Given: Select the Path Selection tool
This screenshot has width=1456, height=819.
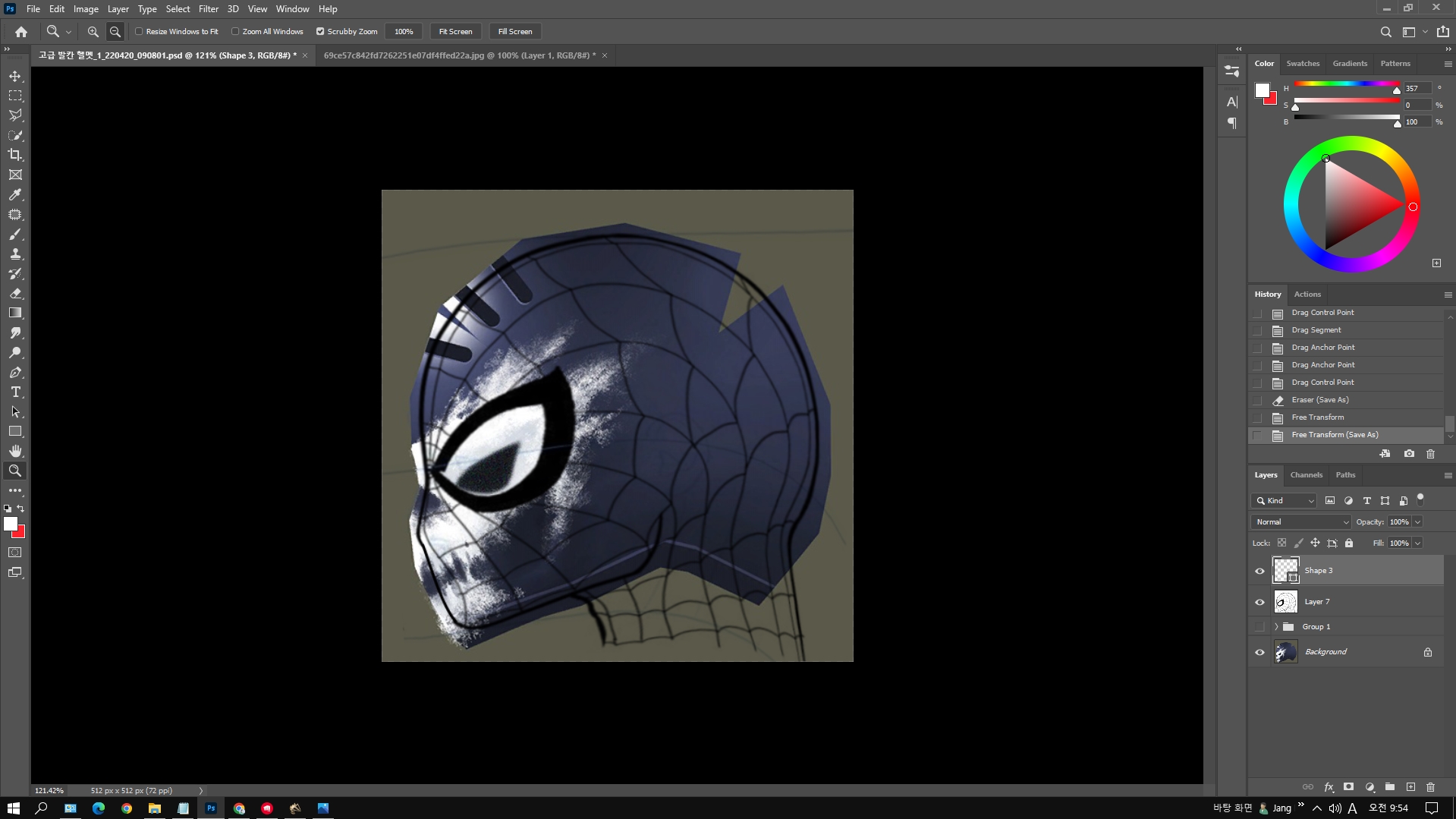Looking at the screenshot, I should coord(15,411).
